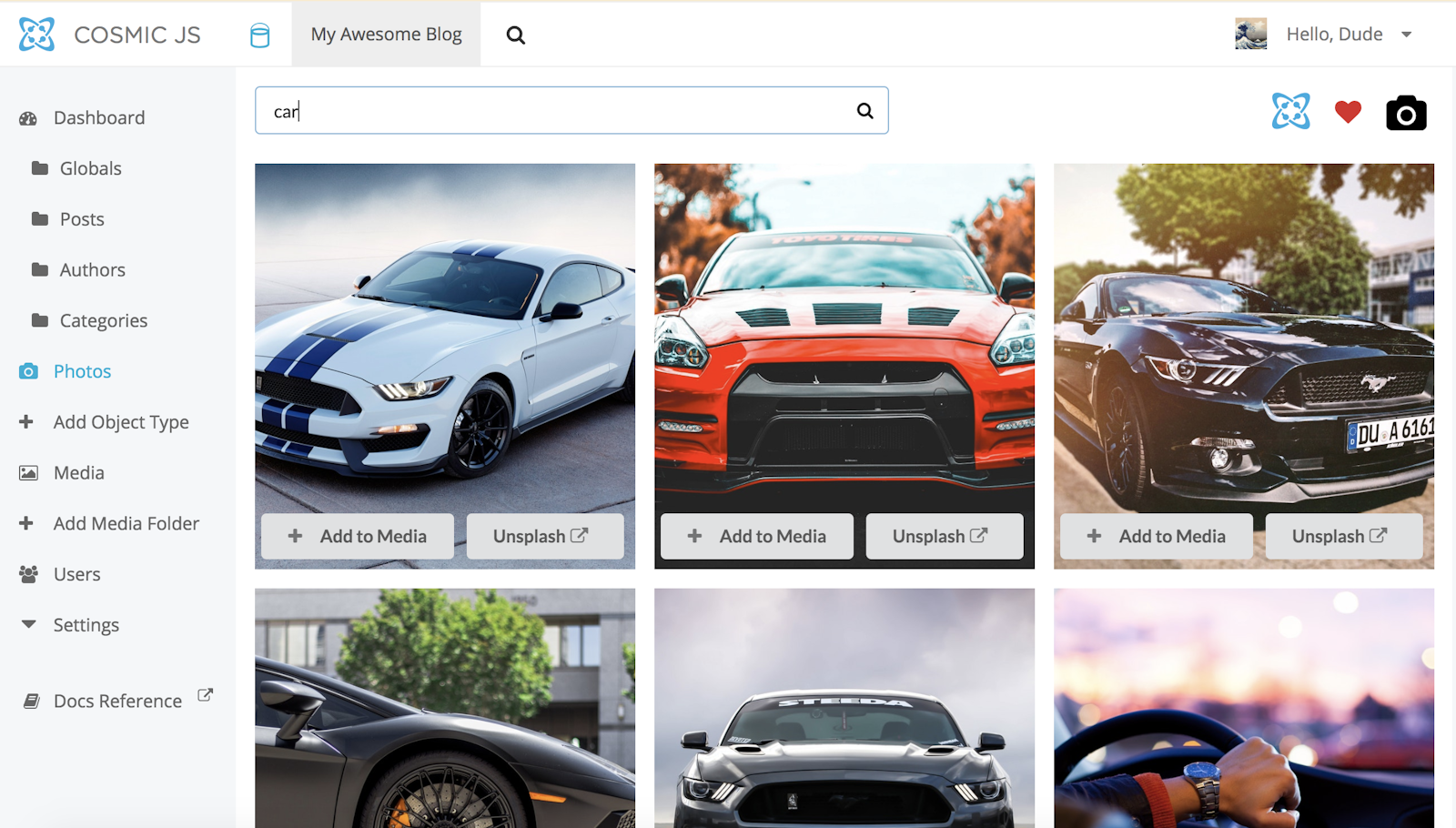Open Add Object Type link

[121, 422]
